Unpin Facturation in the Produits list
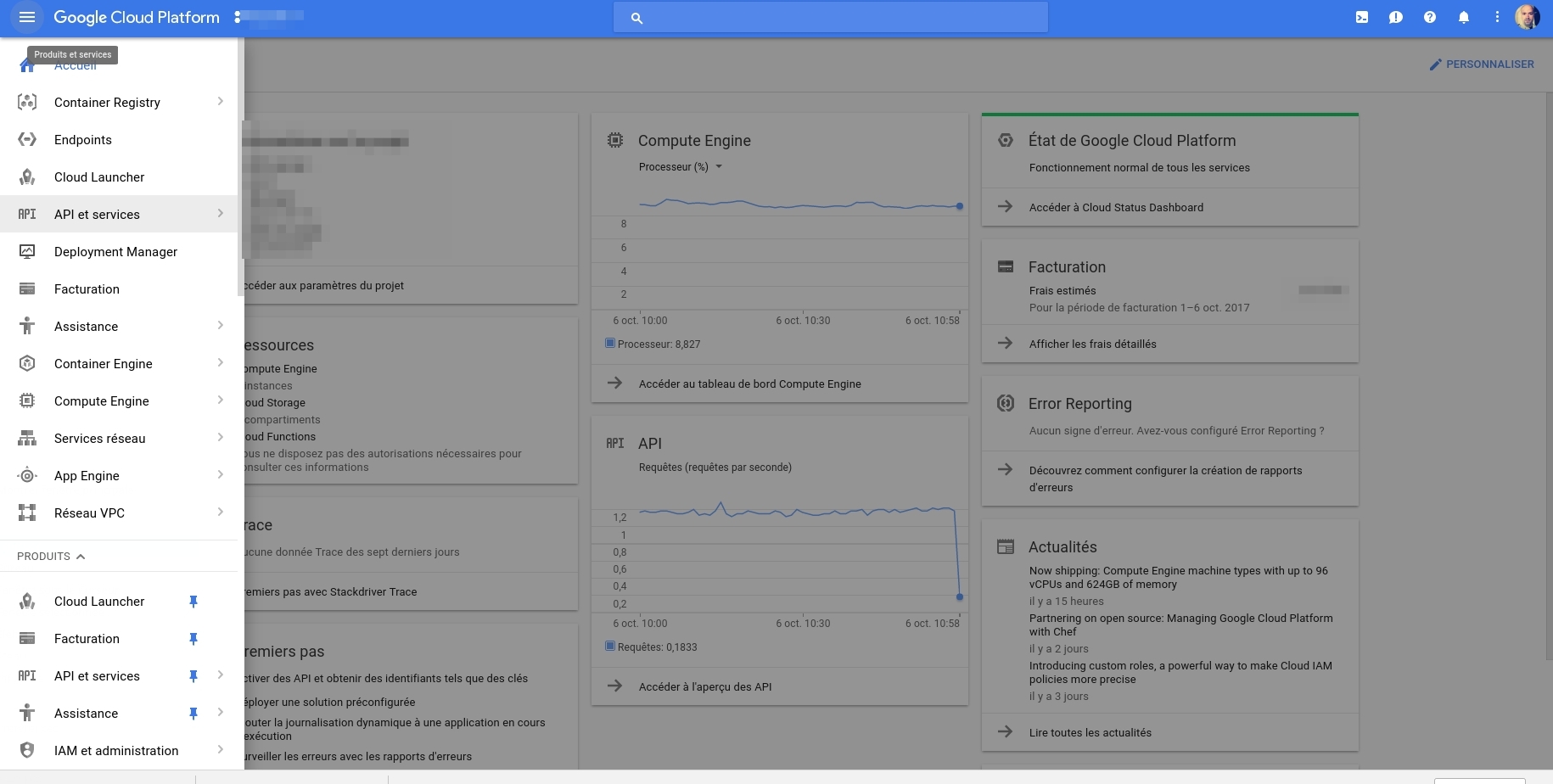The height and width of the screenshot is (784, 1553). 193,639
